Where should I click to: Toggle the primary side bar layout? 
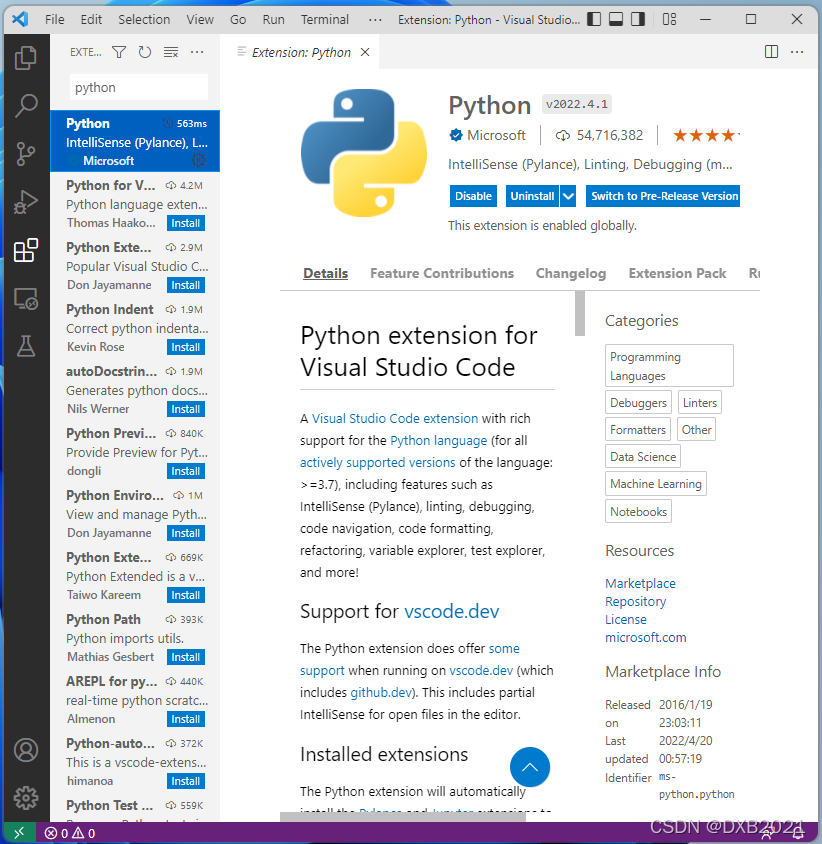point(594,19)
